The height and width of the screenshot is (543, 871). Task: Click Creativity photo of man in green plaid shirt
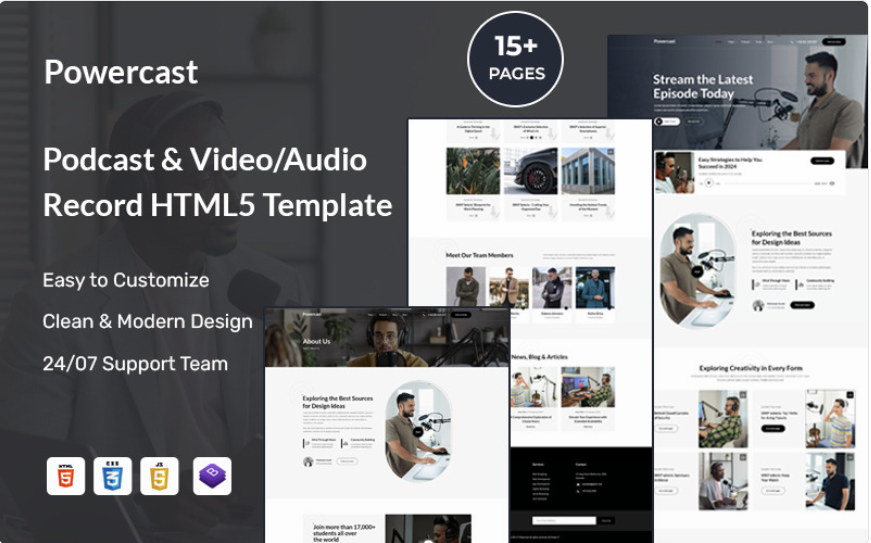(723, 419)
